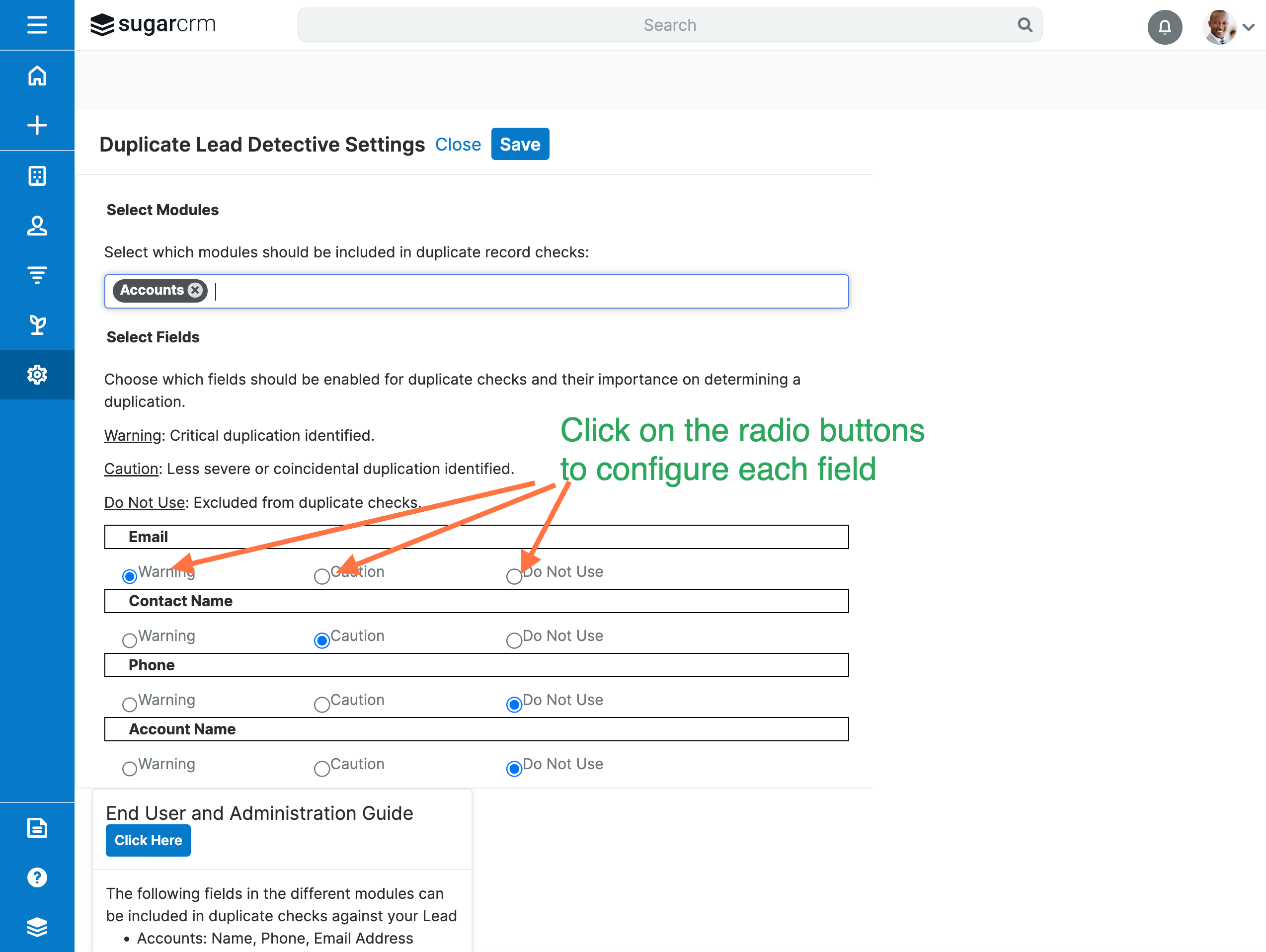
Task: Go to Home from the sidebar
Action: click(37, 76)
